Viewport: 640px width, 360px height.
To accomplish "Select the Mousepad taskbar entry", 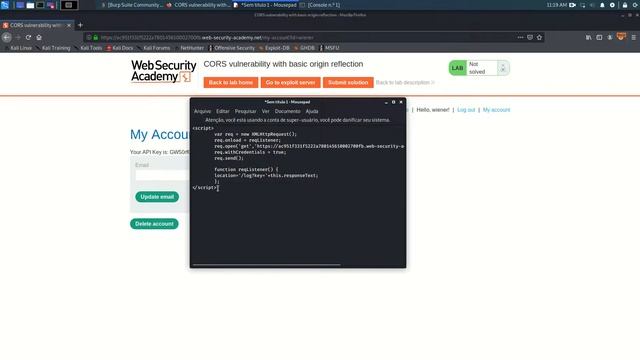I will 265,5.
